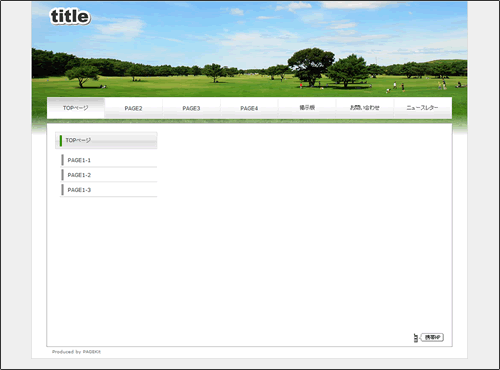Image resolution: width=500 pixels, height=370 pixels.
Task: Click the mobile phone icon beside 携帯HP
Action: click(x=416, y=338)
